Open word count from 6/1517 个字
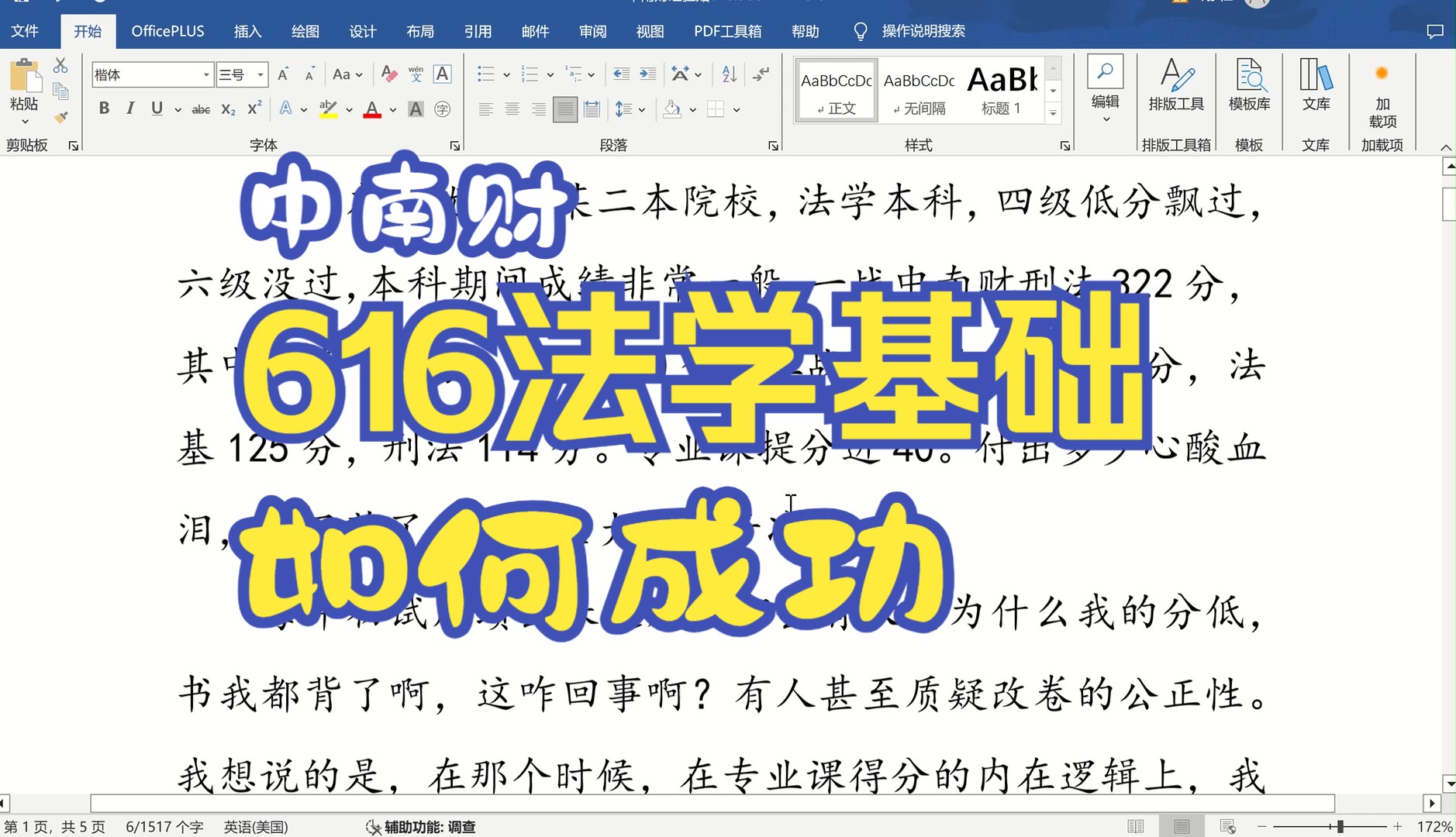The image size is (1456, 837). click(x=164, y=827)
